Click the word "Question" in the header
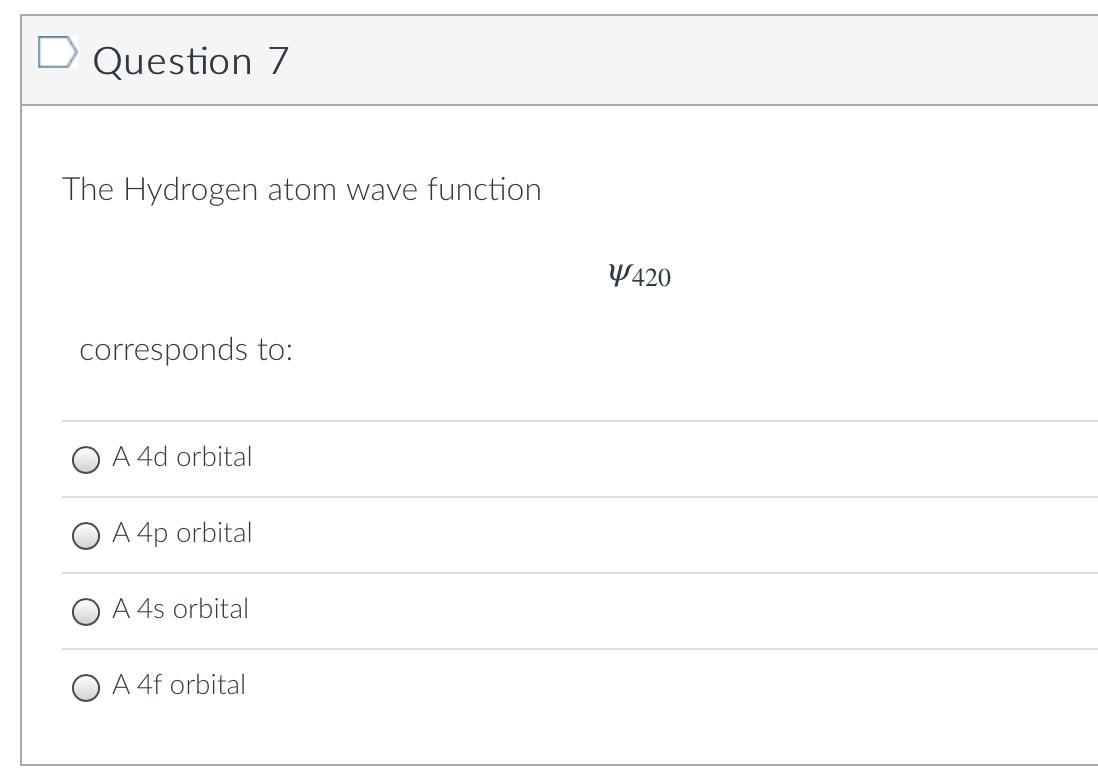This screenshot has height=768, width=1098. click(172, 61)
